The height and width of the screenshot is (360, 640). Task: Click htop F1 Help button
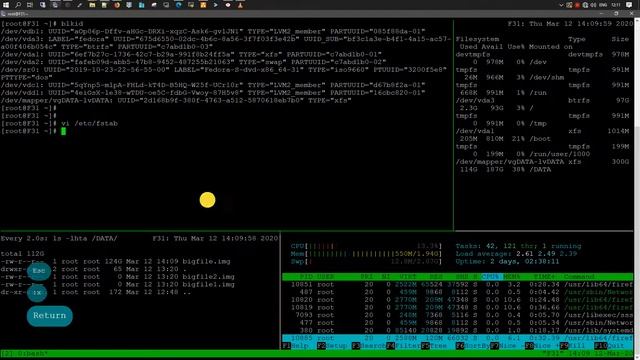tap(296, 346)
